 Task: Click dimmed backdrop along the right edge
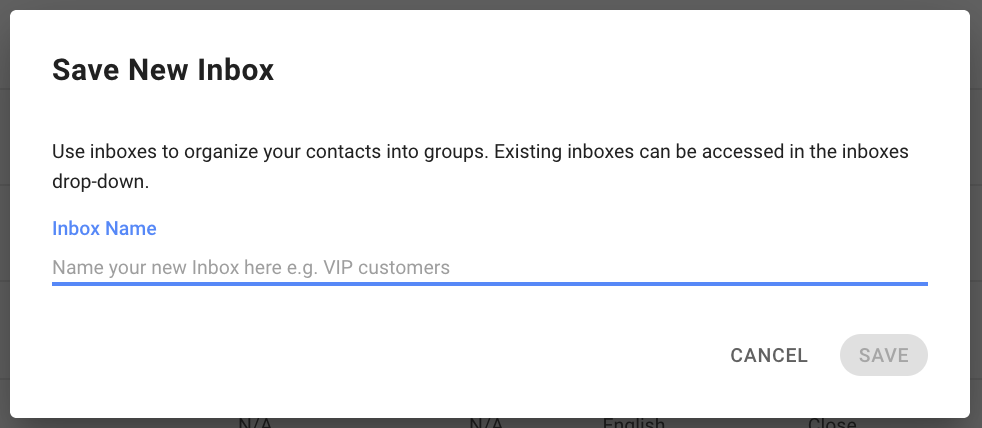point(976,213)
